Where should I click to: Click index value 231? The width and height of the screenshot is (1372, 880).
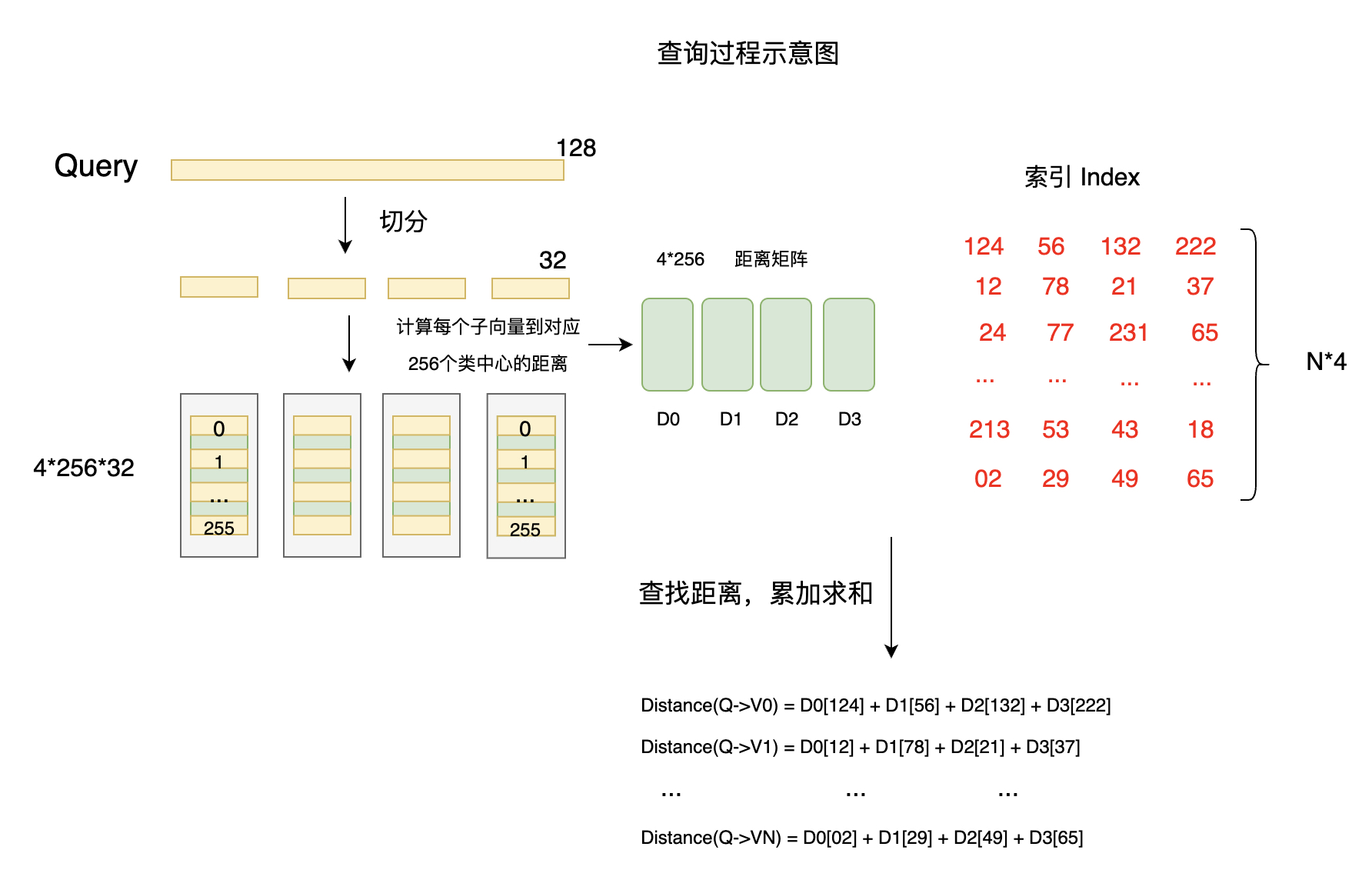(1128, 332)
